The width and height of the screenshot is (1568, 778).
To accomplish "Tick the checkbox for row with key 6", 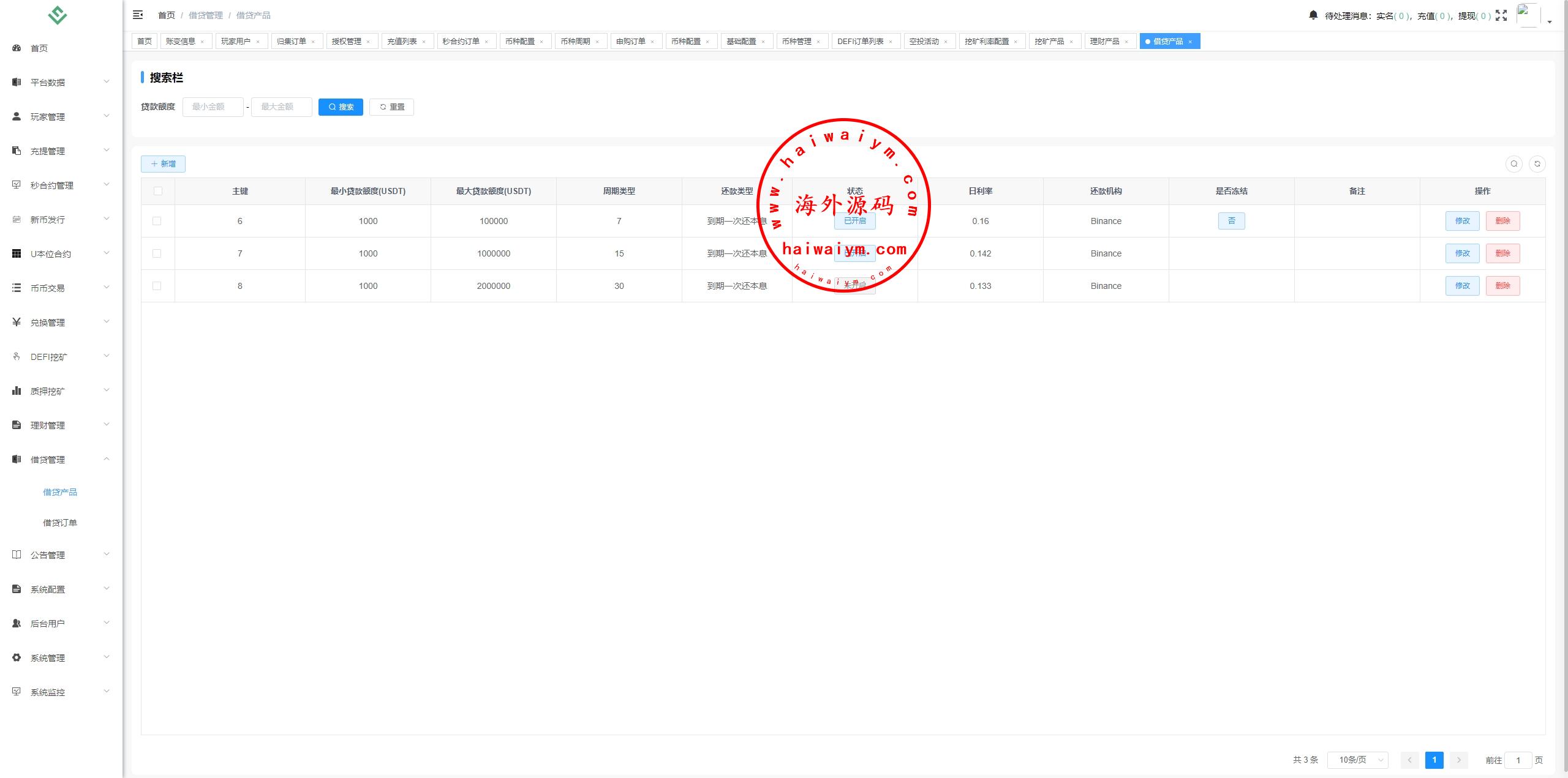I will (157, 221).
